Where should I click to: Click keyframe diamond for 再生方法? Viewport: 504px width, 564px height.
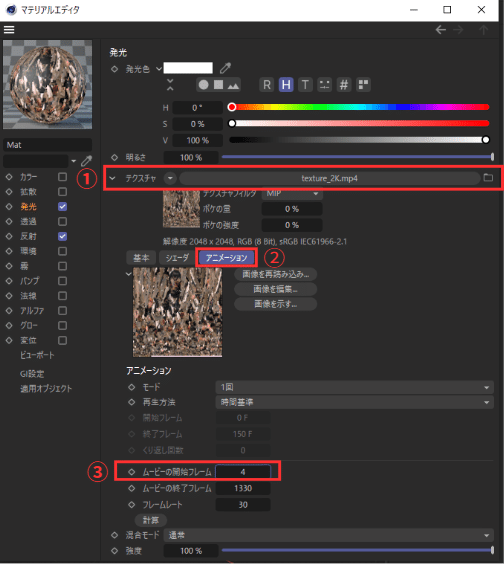(132, 402)
